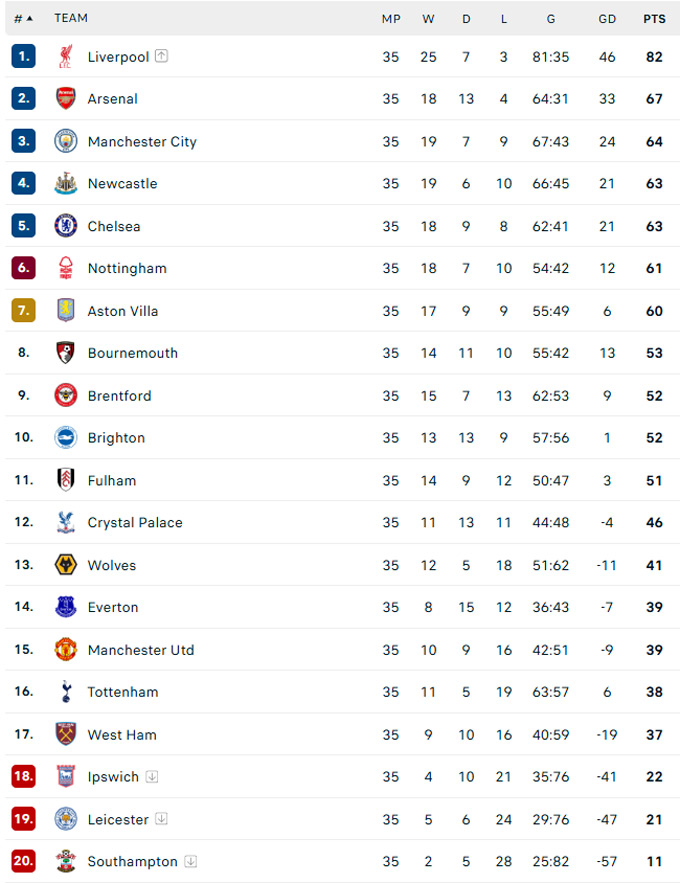Click the gold position 7 badge

coord(24,310)
